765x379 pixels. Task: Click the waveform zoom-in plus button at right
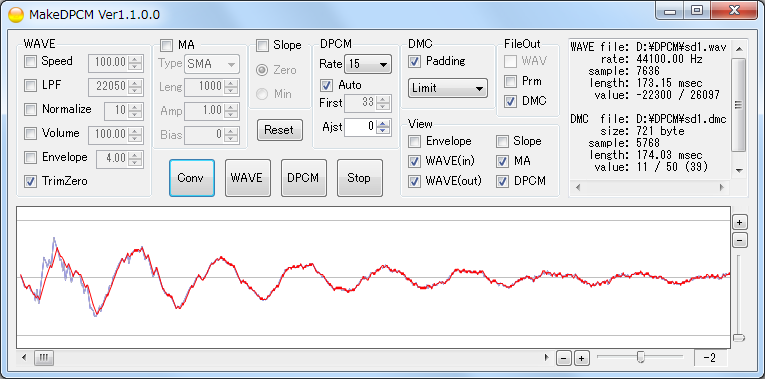740,222
